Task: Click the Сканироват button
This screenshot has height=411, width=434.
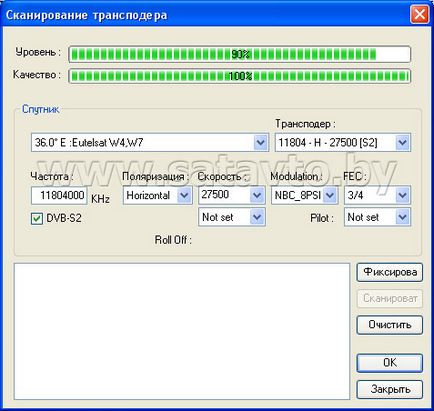Action: pyautogui.click(x=390, y=298)
